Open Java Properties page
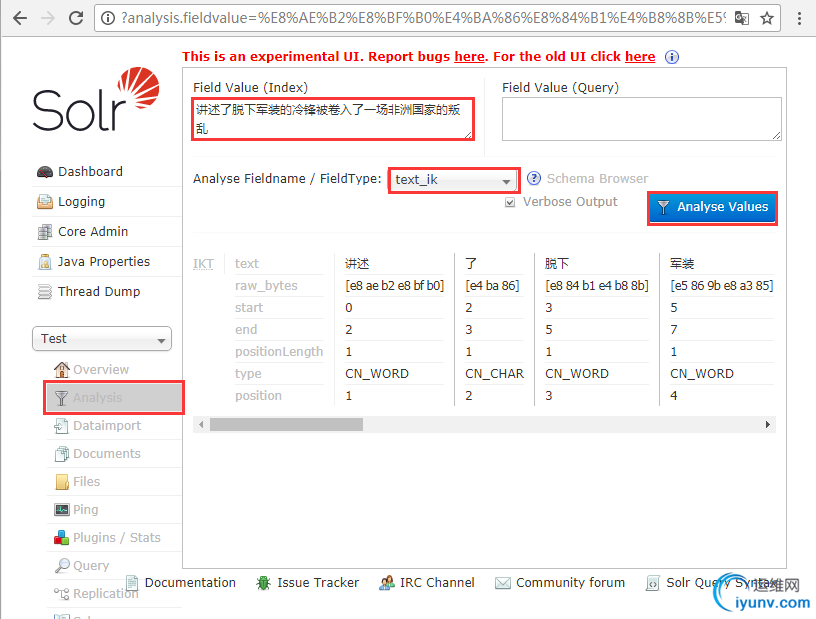 tap(104, 261)
